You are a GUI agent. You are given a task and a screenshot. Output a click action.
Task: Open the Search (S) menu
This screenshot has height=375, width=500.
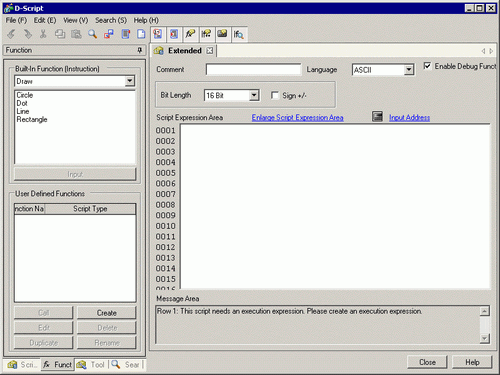pyautogui.click(x=111, y=20)
